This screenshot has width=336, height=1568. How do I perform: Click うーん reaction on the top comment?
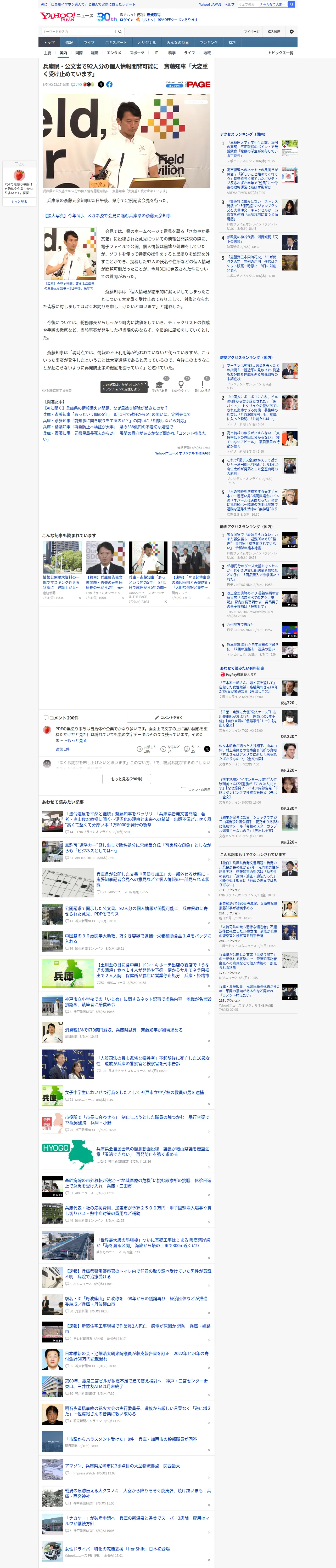click(x=192, y=749)
